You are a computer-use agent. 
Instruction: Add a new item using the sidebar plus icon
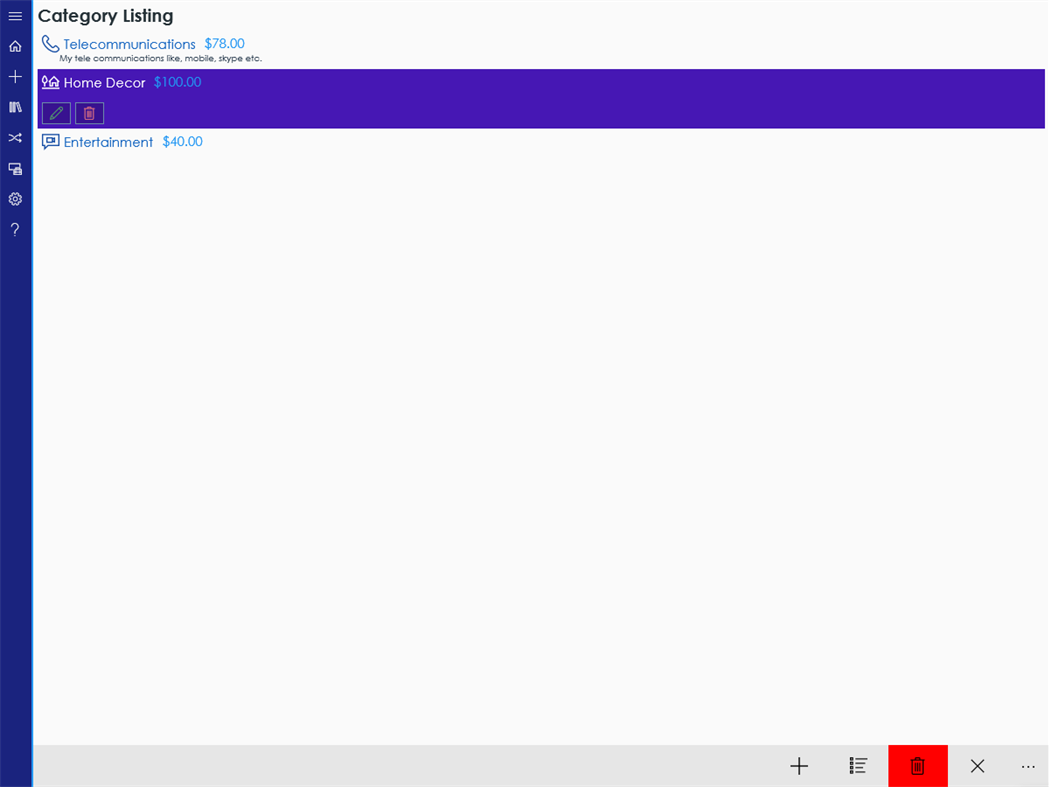pos(14,76)
